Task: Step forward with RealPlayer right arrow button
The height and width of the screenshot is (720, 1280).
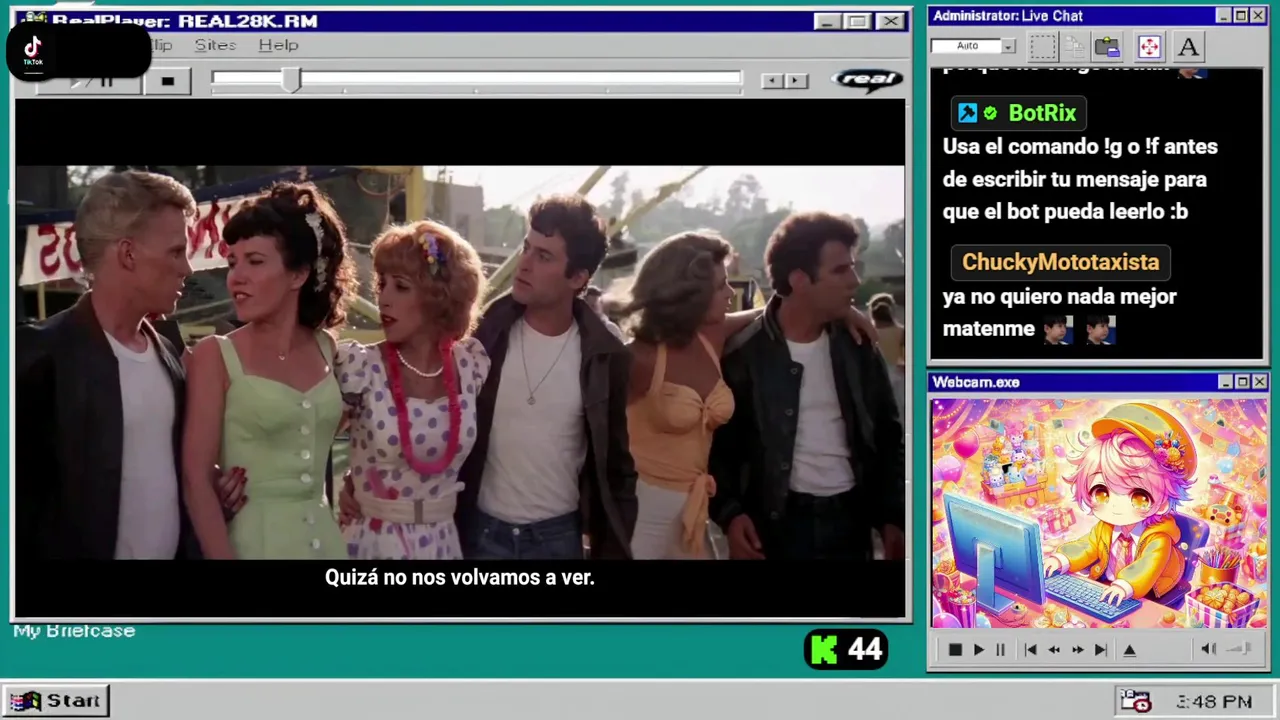Action: click(796, 81)
